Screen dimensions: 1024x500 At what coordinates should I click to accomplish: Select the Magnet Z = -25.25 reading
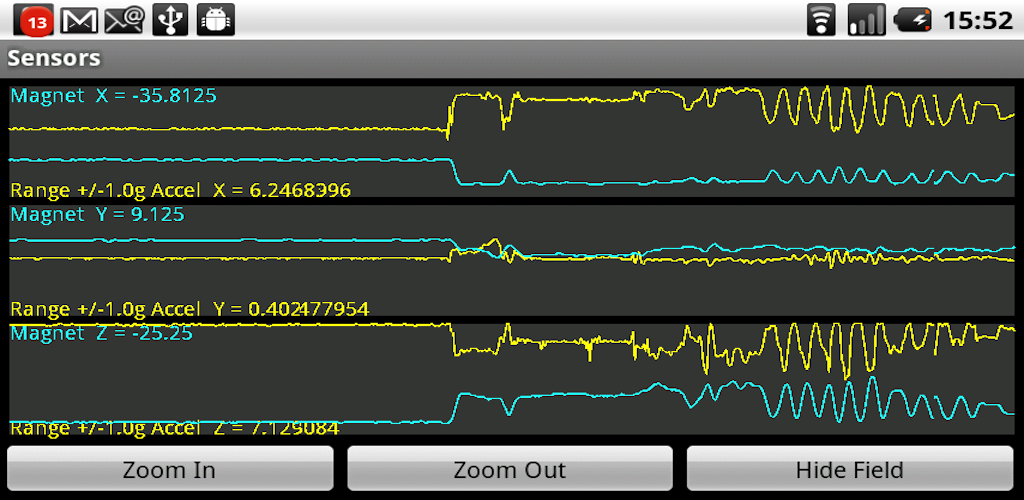(x=101, y=333)
